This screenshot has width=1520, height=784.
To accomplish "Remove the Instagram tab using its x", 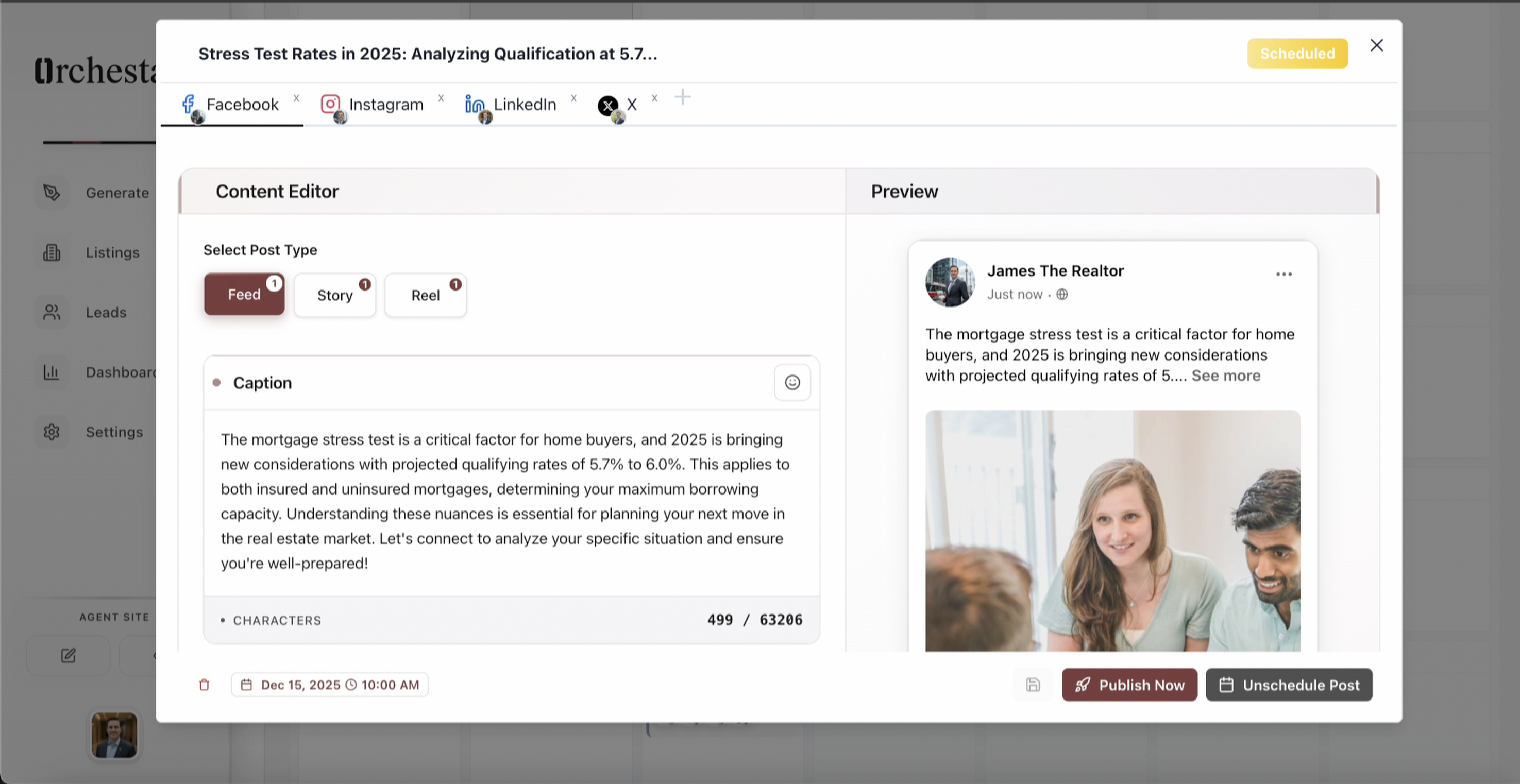I will (x=441, y=98).
